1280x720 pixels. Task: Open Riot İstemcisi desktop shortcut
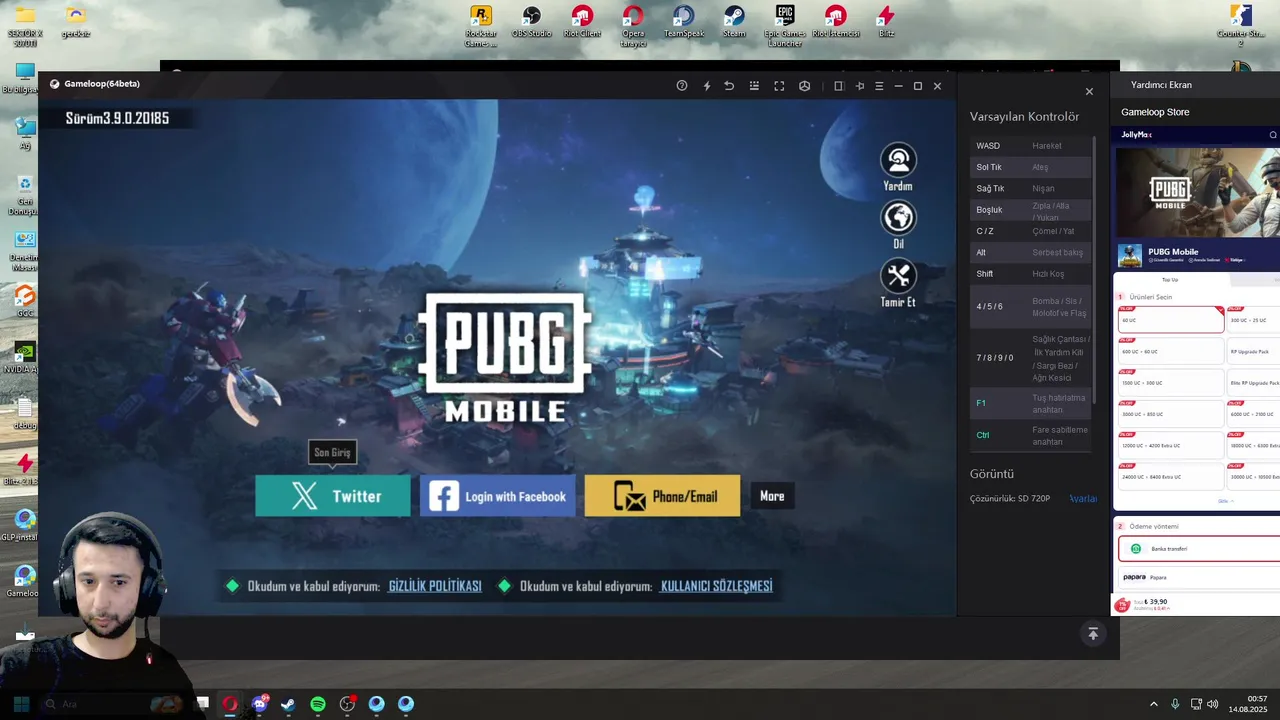point(836,22)
